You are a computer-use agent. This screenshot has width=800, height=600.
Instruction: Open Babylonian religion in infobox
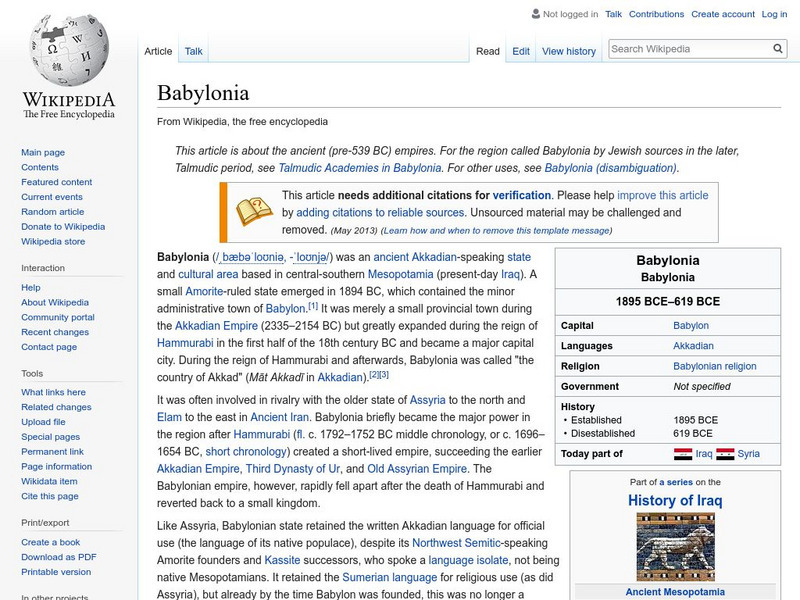[x=715, y=366]
